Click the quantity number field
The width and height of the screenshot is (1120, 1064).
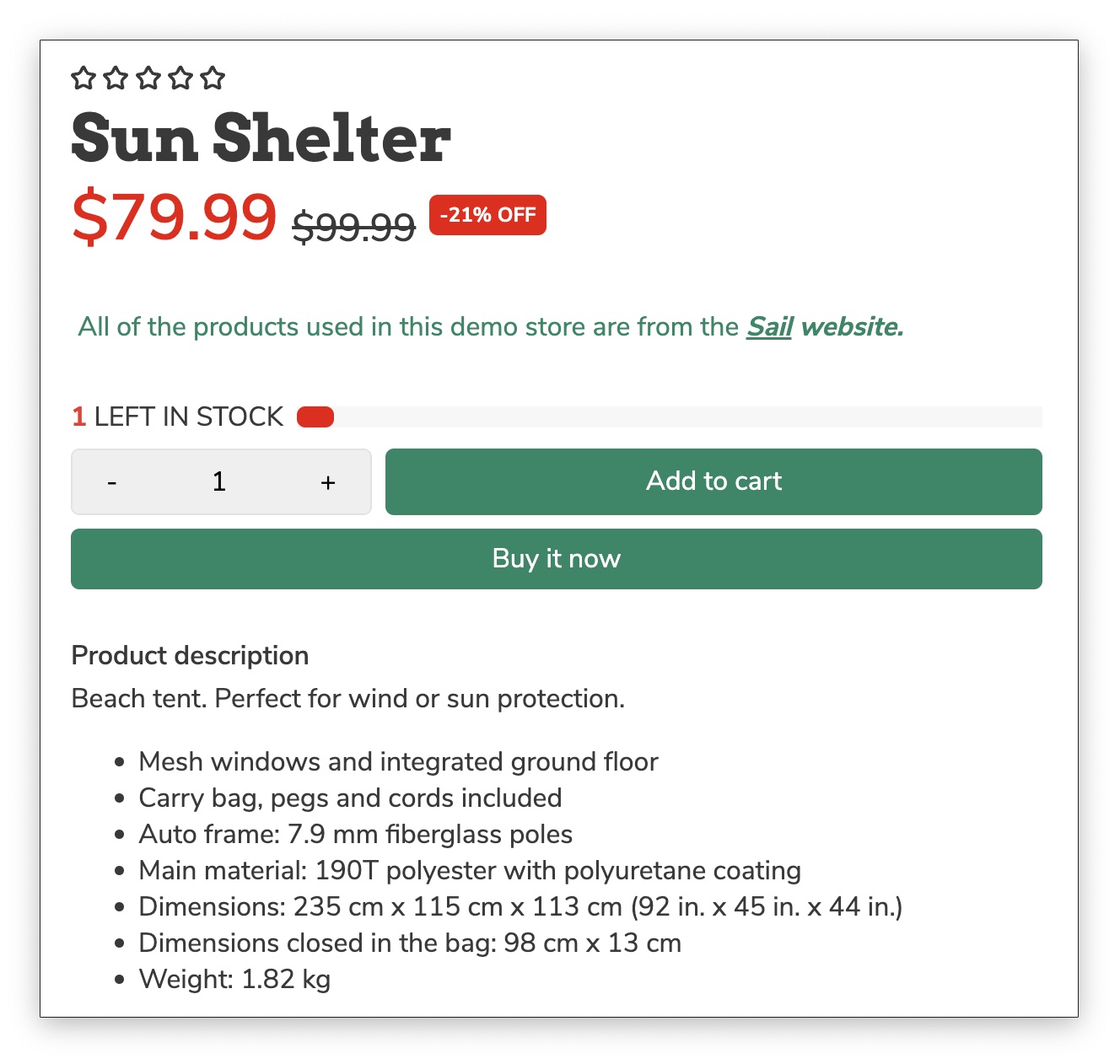click(219, 482)
